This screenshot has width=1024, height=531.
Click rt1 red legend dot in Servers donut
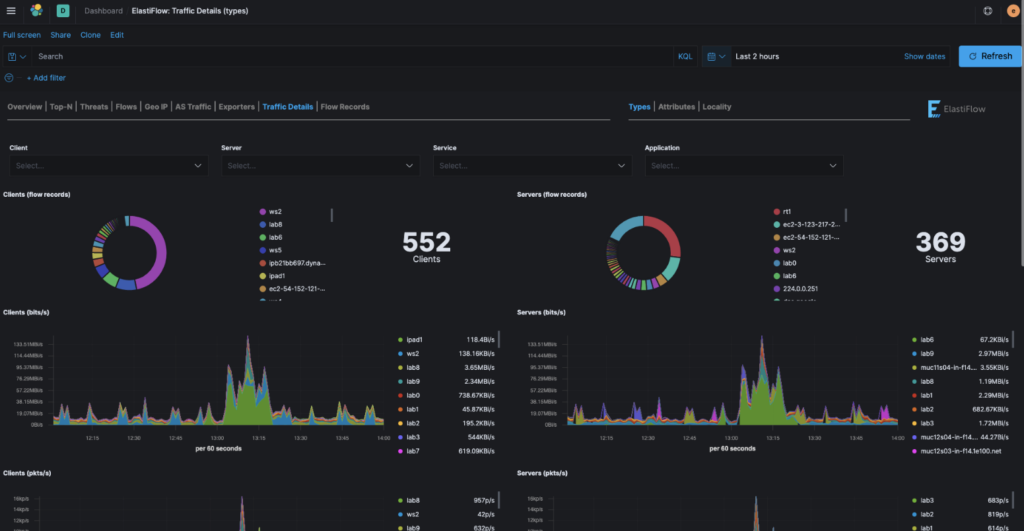(776, 212)
